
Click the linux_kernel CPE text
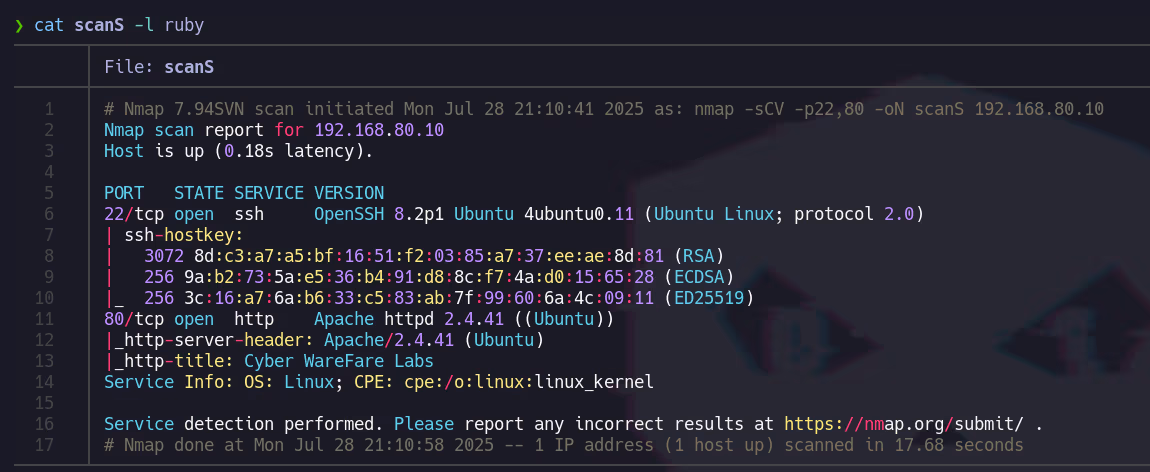coord(594,382)
